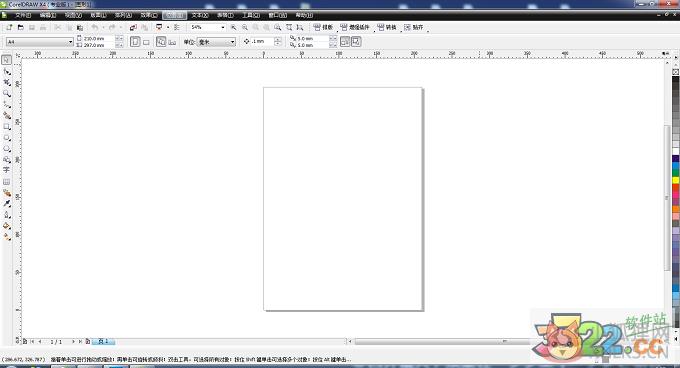Click the horizontal duplicate distance spinner

(333, 39)
